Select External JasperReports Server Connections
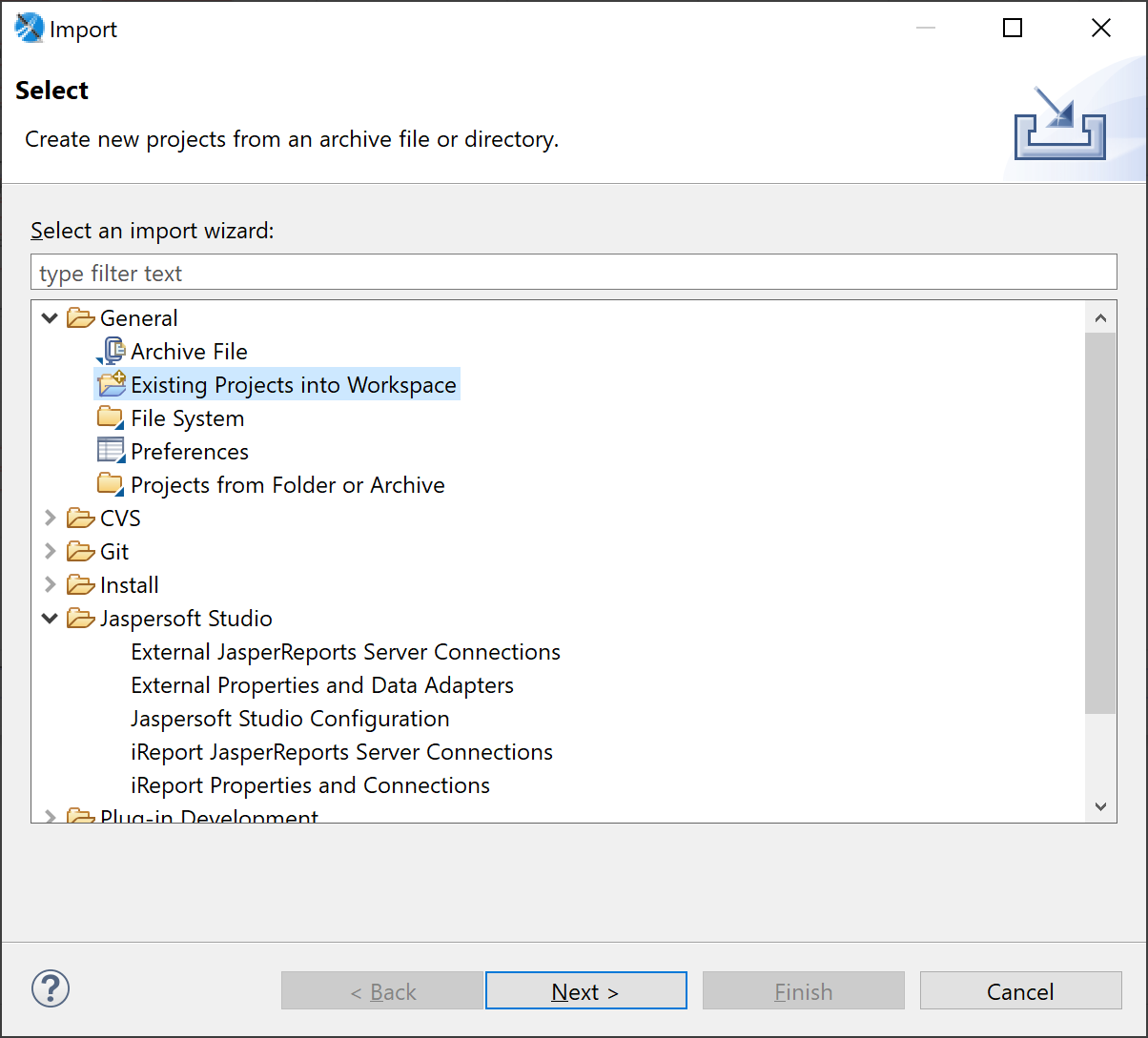 [345, 651]
